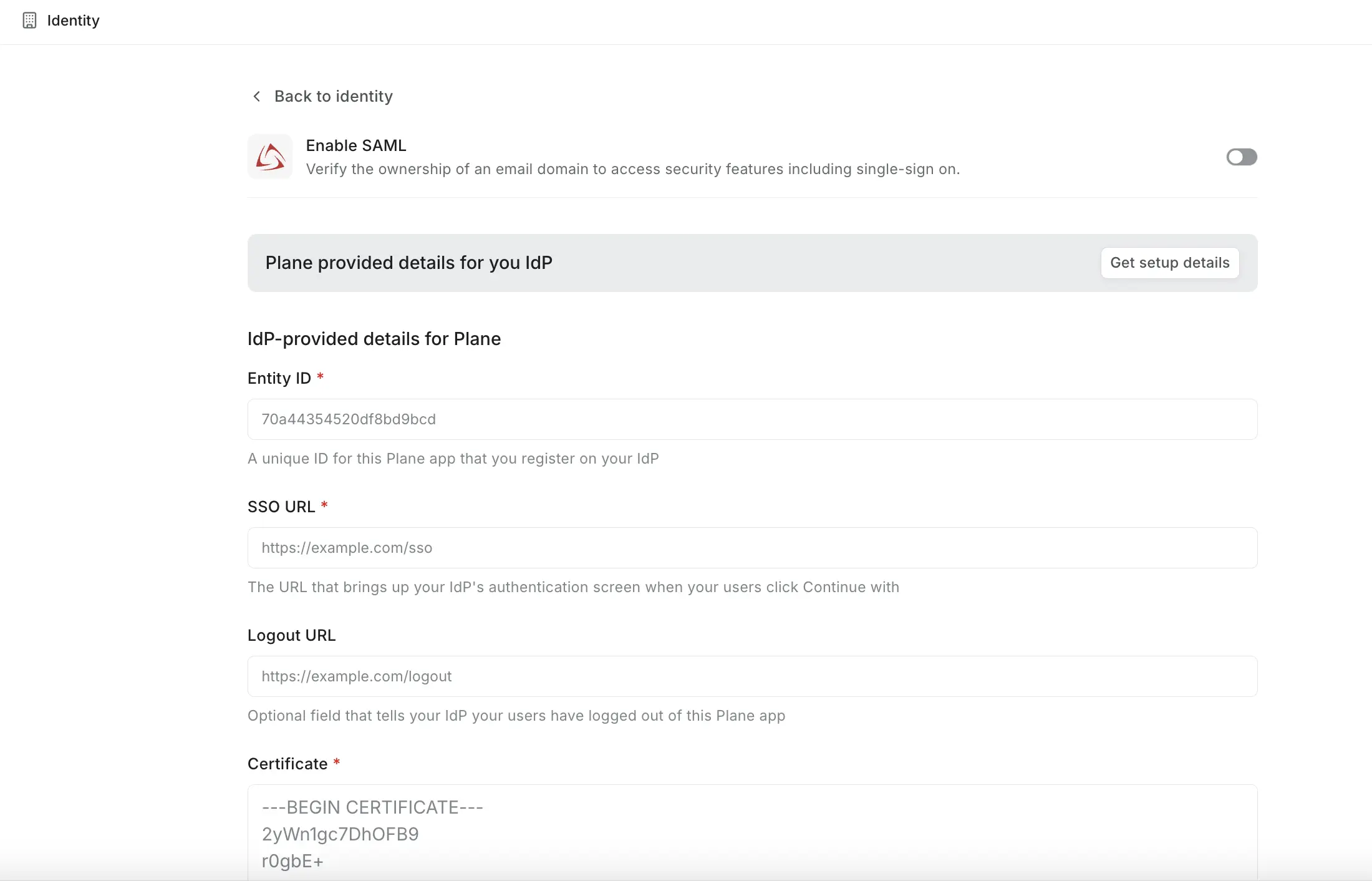Click the Enable SAML heading text
This screenshot has height=881, width=1372.
(x=355, y=145)
